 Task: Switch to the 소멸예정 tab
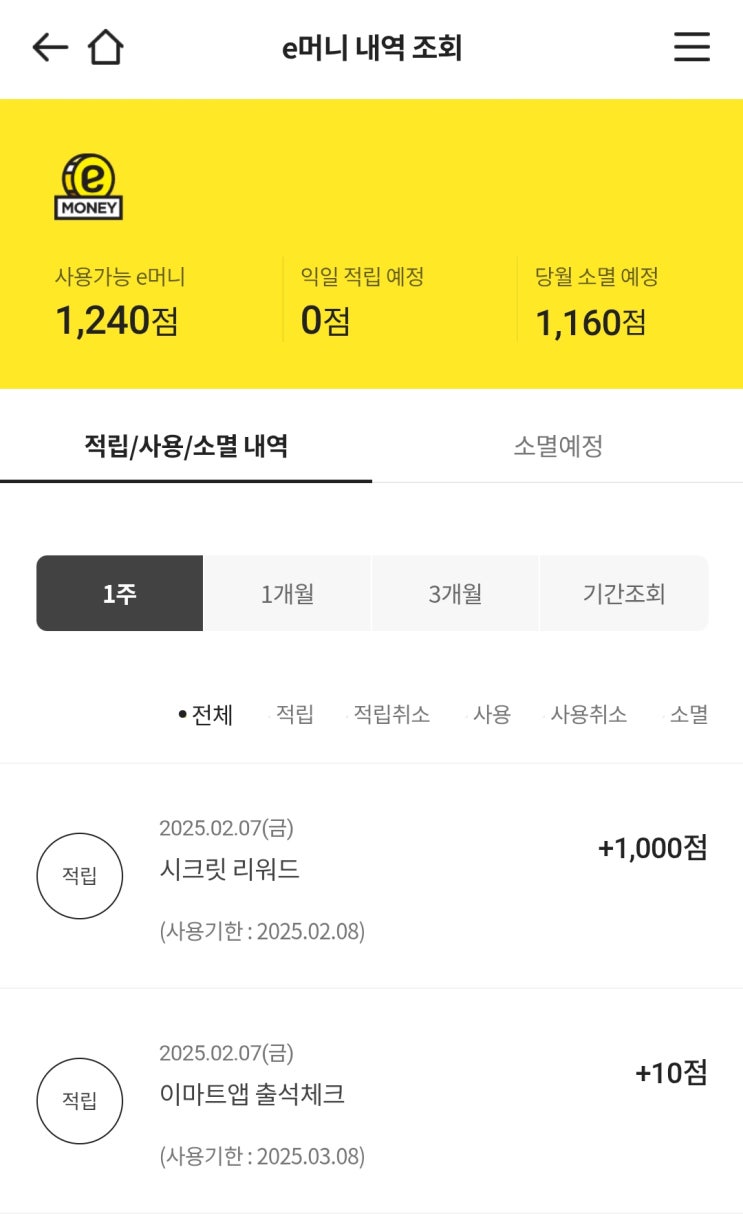tap(558, 446)
